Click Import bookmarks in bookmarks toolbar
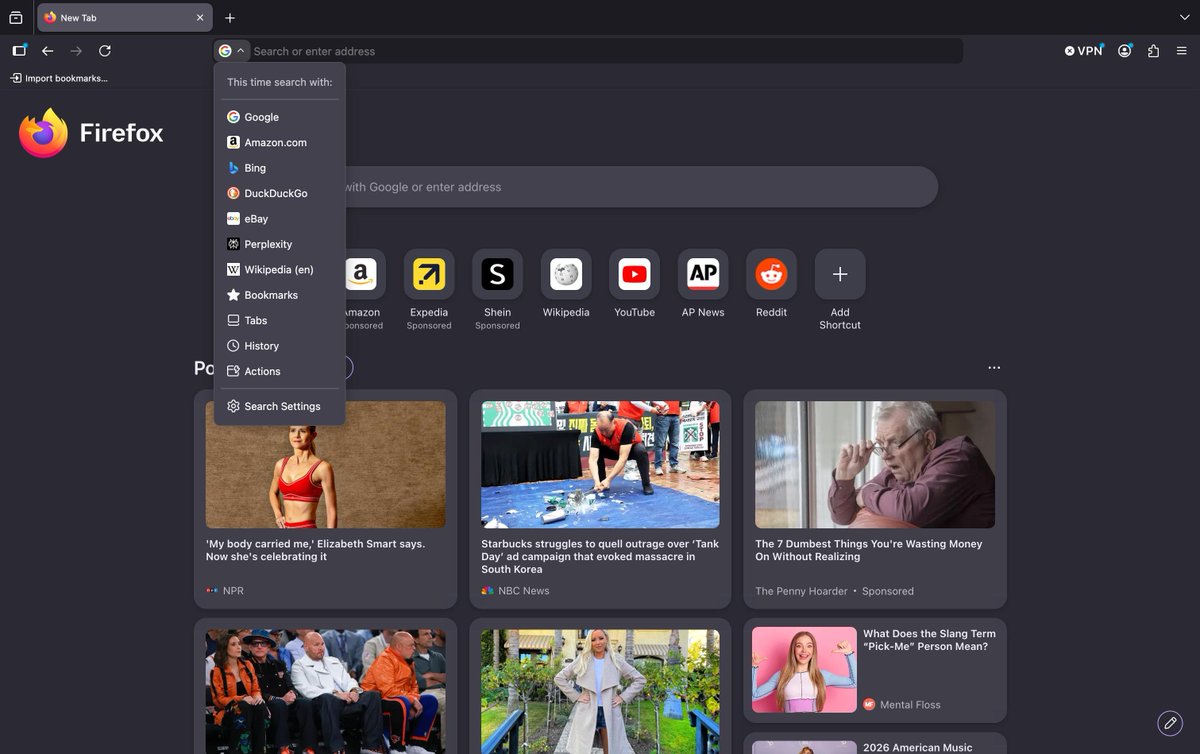The image size is (1200, 754). (59, 78)
